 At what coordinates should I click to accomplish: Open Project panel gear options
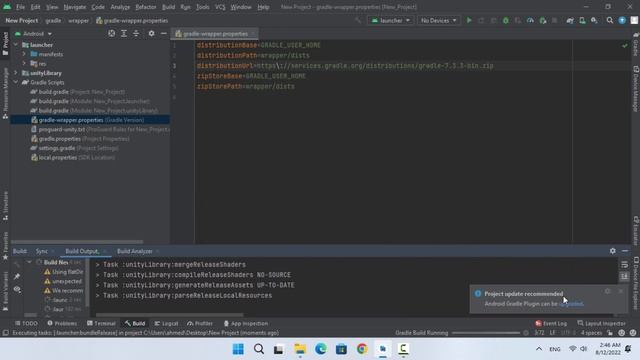pyautogui.click(x=151, y=33)
